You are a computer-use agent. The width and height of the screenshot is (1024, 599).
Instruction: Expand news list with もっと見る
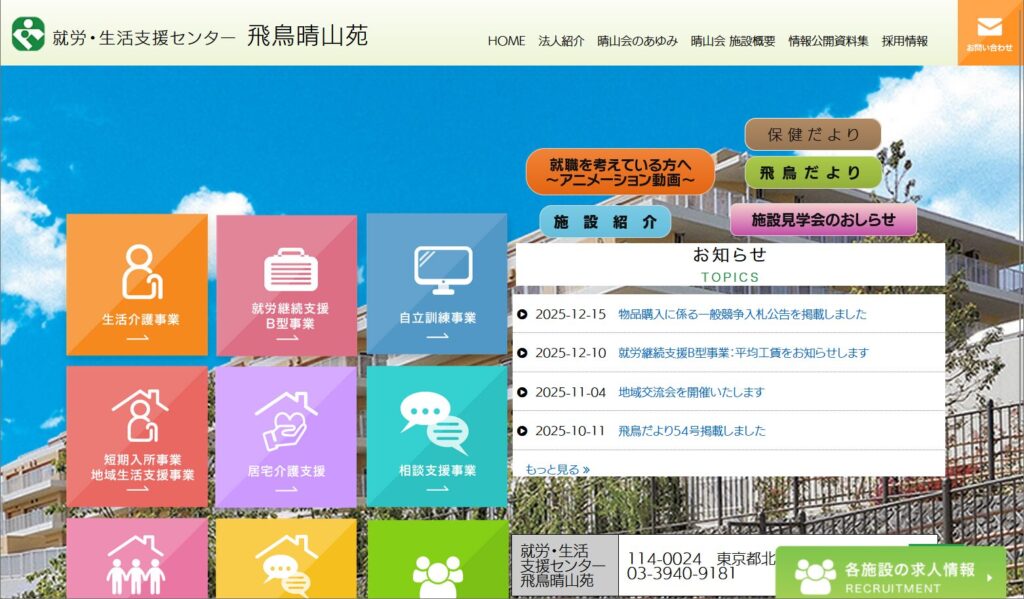[x=557, y=468]
